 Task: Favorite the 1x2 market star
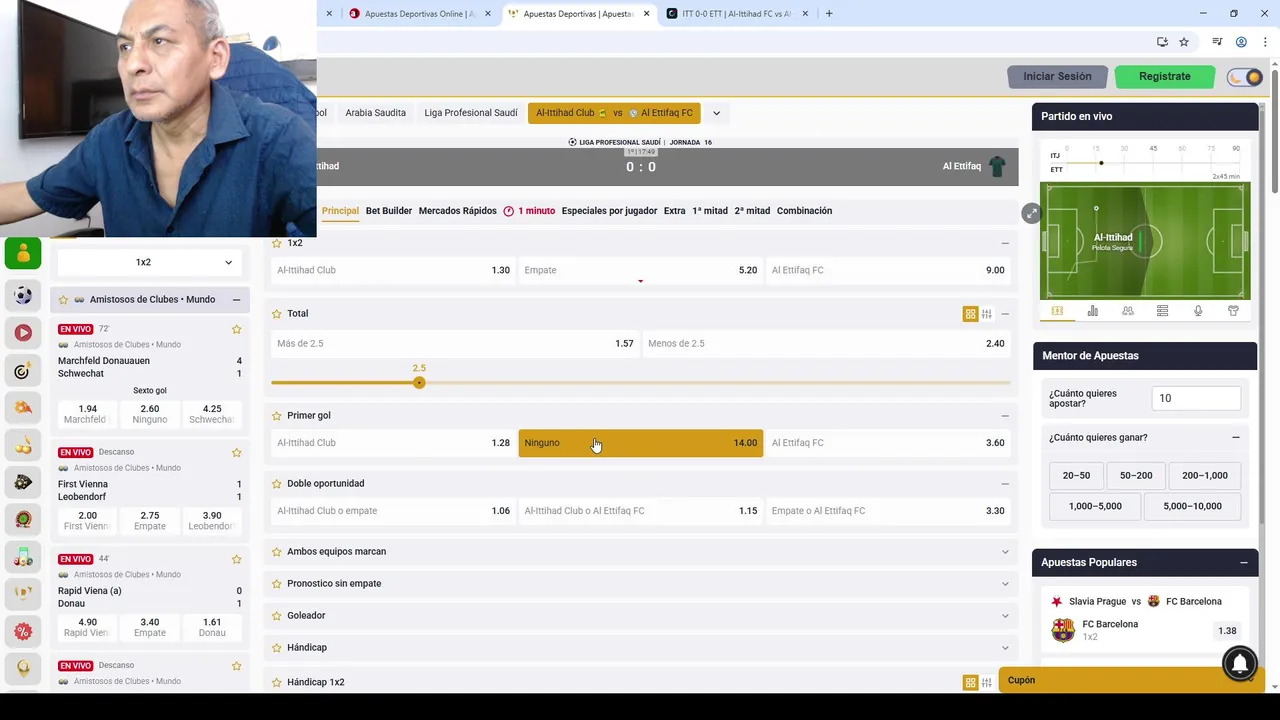[x=276, y=243]
